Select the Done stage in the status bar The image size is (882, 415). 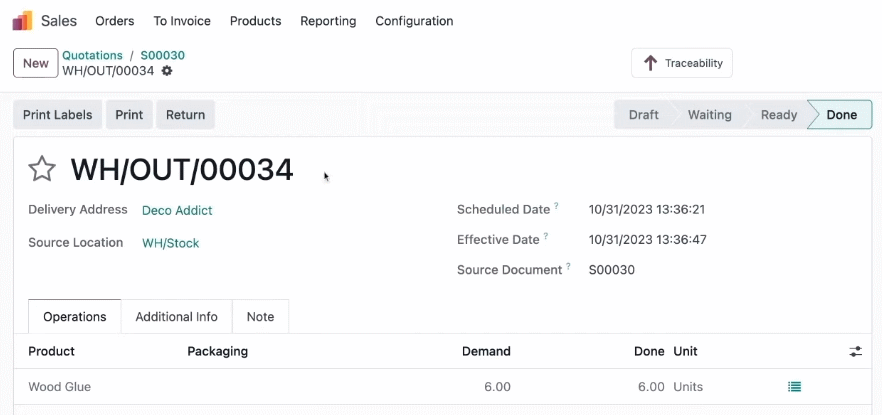tap(841, 115)
